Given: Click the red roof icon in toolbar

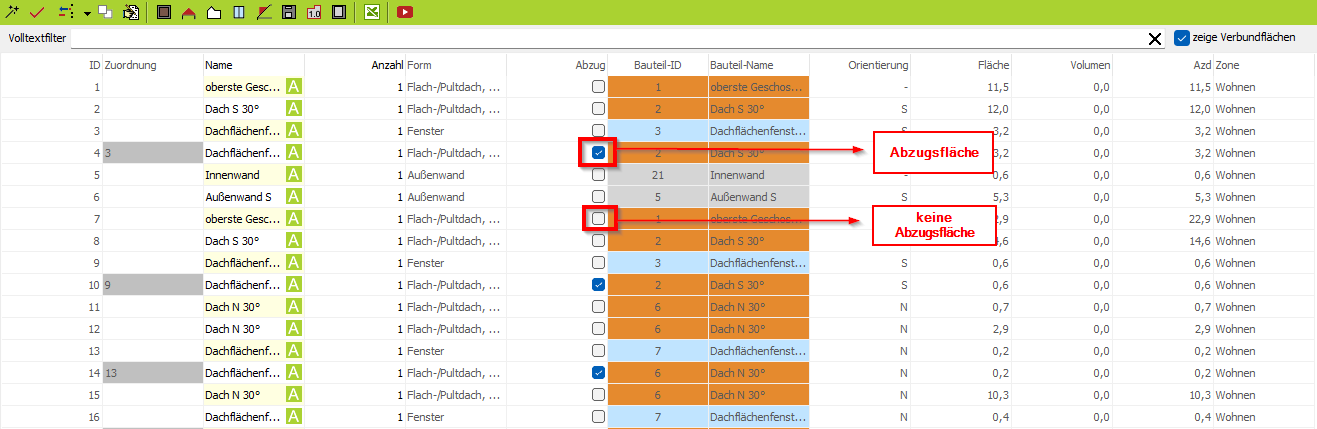Looking at the screenshot, I should tap(189, 13).
